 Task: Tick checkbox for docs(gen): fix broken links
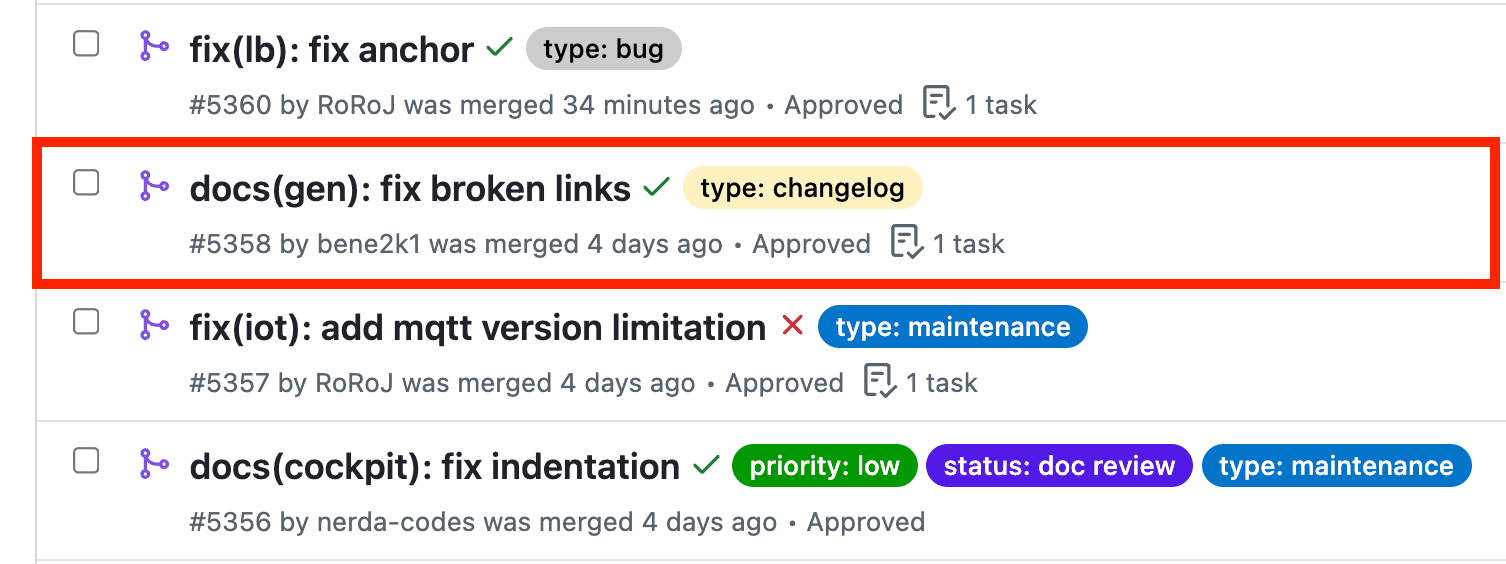pos(87,183)
